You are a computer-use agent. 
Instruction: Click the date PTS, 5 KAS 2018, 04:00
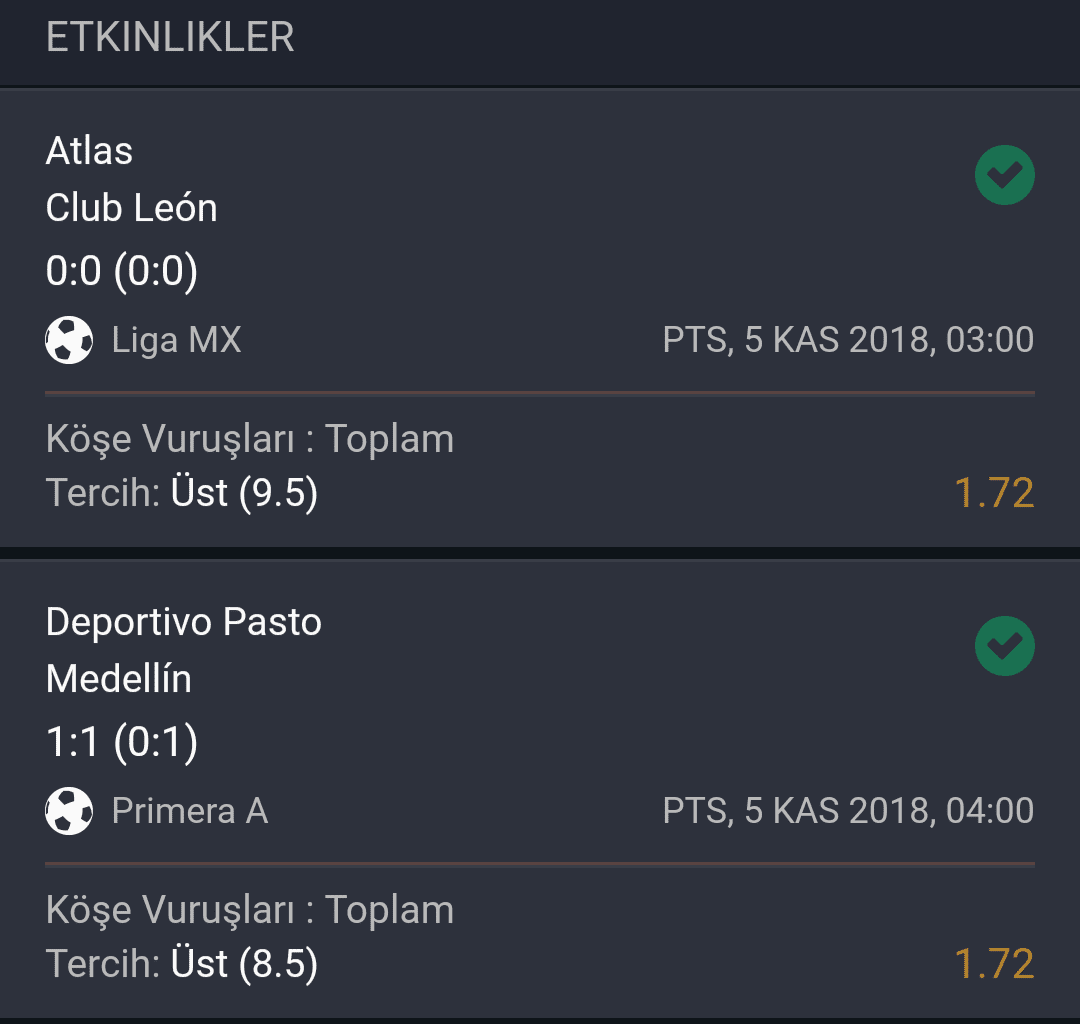pyautogui.click(x=848, y=811)
